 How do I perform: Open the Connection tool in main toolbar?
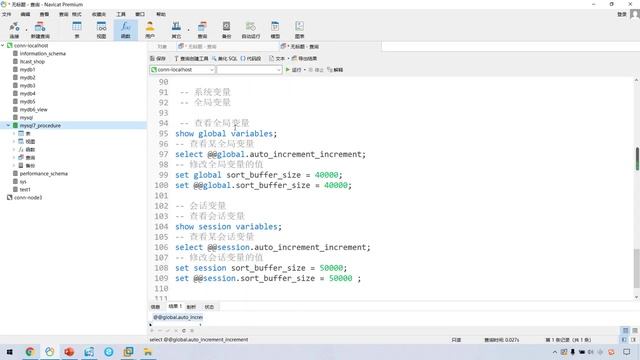(14, 30)
